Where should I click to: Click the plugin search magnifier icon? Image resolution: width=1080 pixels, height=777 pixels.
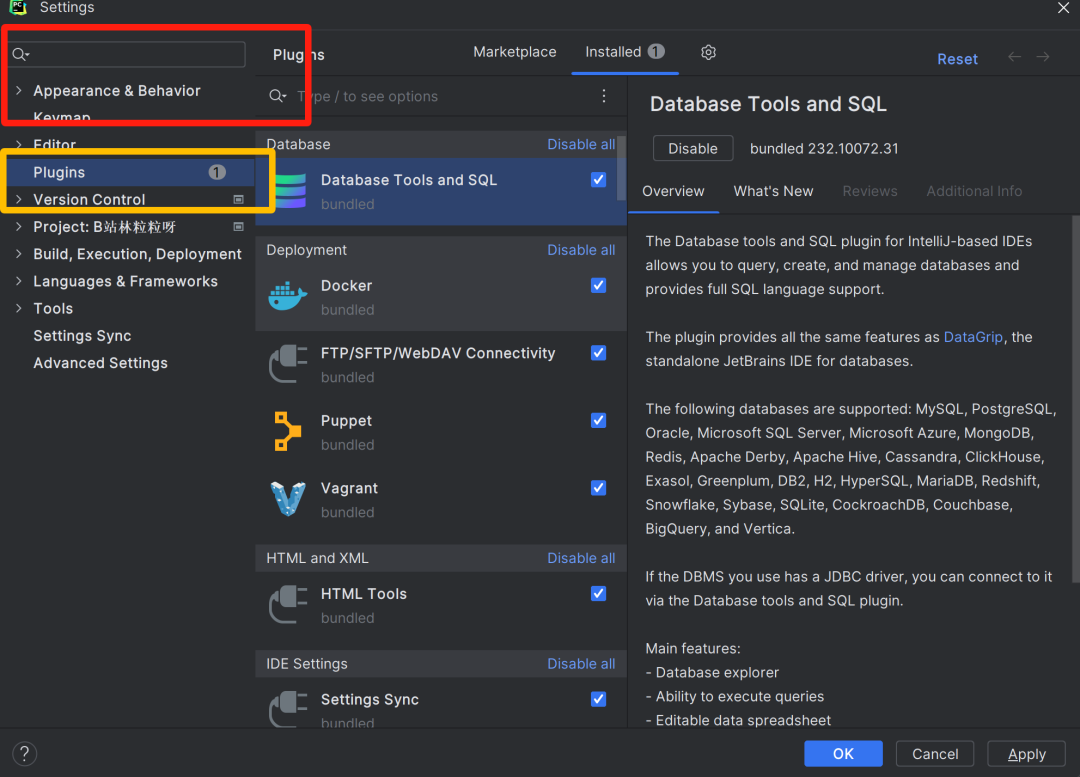click(277, 96)
